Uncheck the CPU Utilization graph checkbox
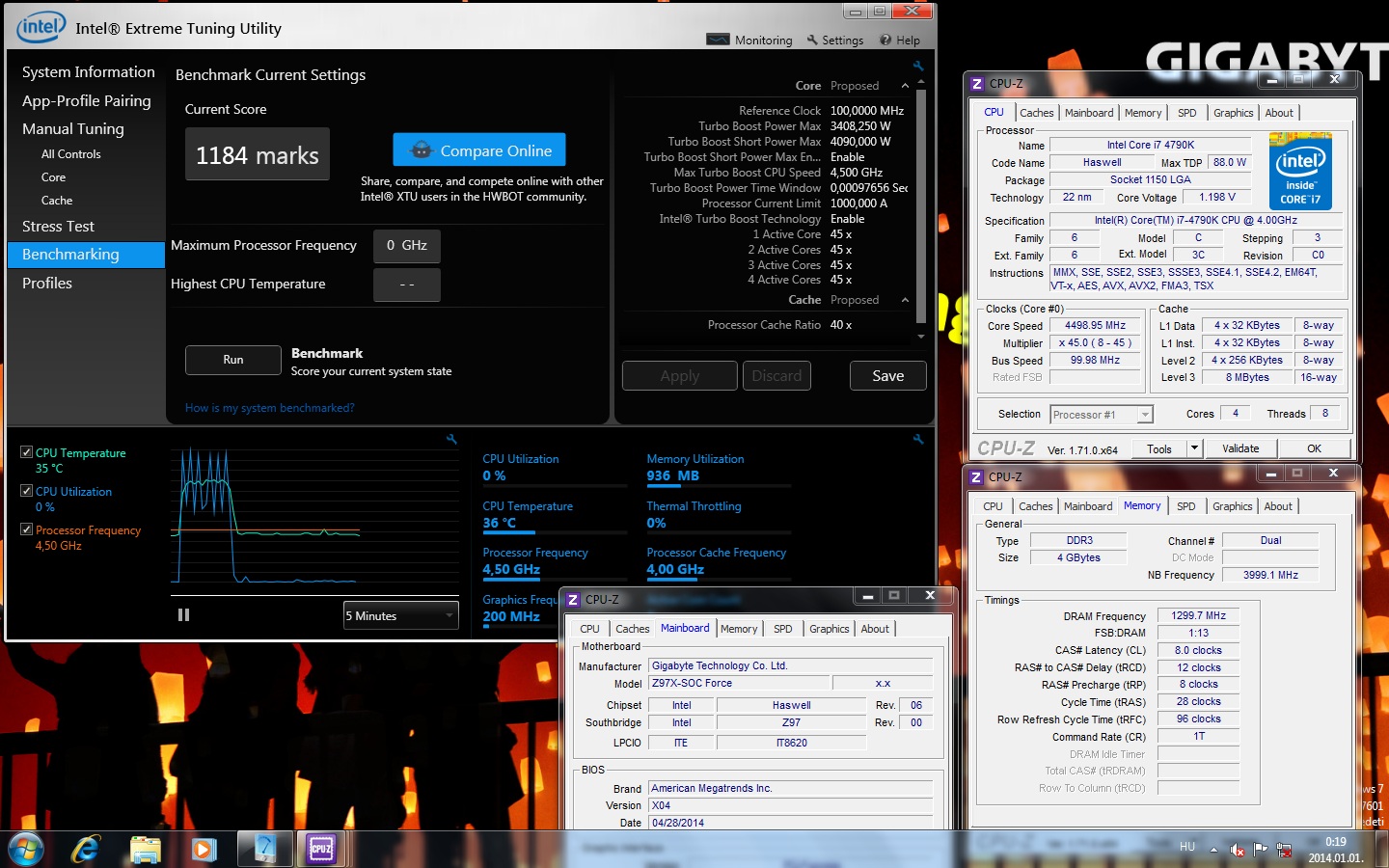Viewport: 1389px width, 868px height. (x=27, y=490)
